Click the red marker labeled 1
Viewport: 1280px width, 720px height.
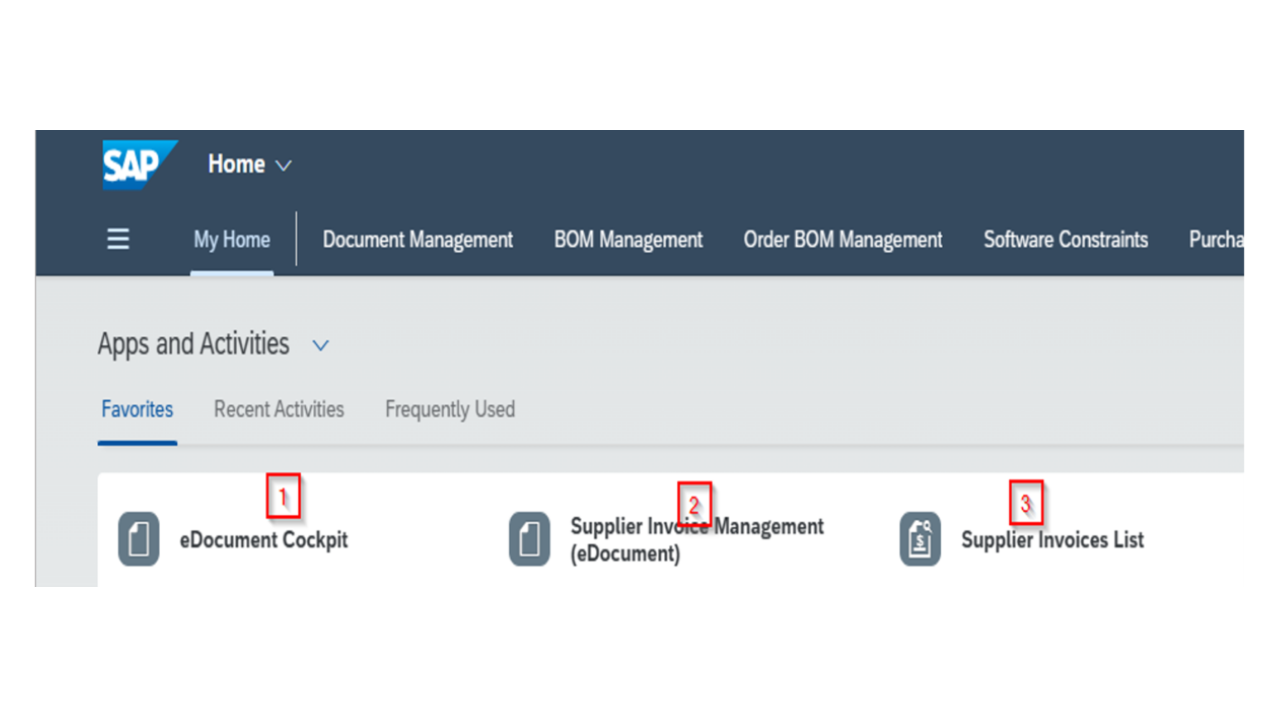click(x=284, y=496)
